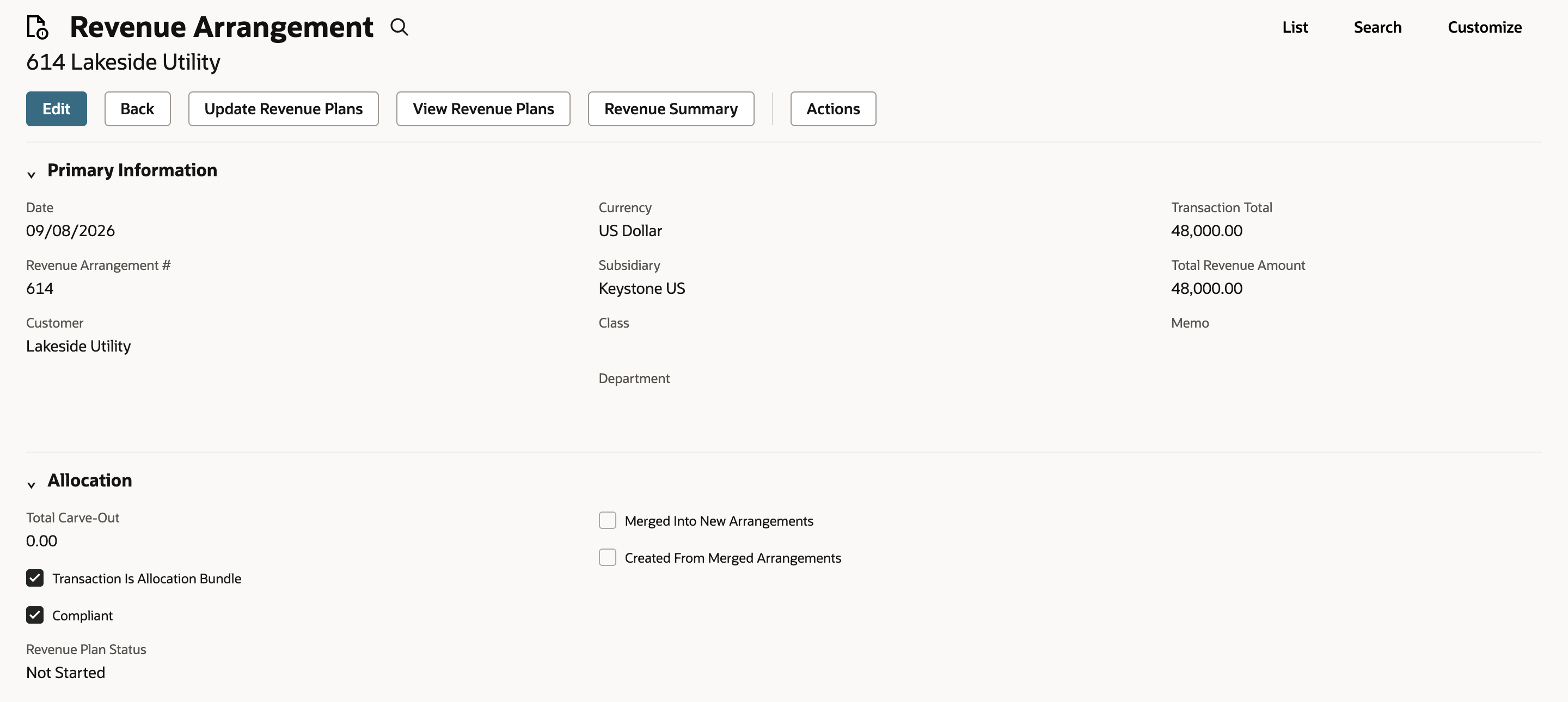Open the Actions dropdown menu
This screenshot has width=1568, height=702.
[832, 109]
